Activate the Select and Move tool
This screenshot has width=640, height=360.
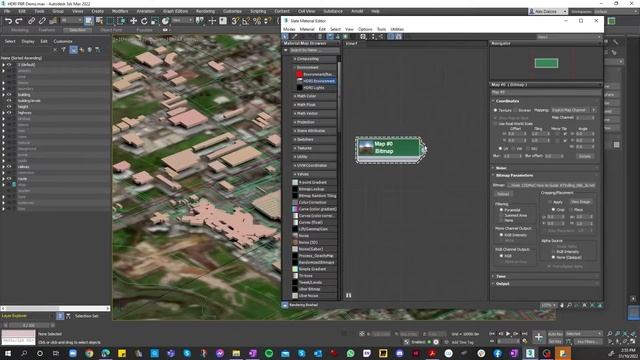[x=133, y=21]
